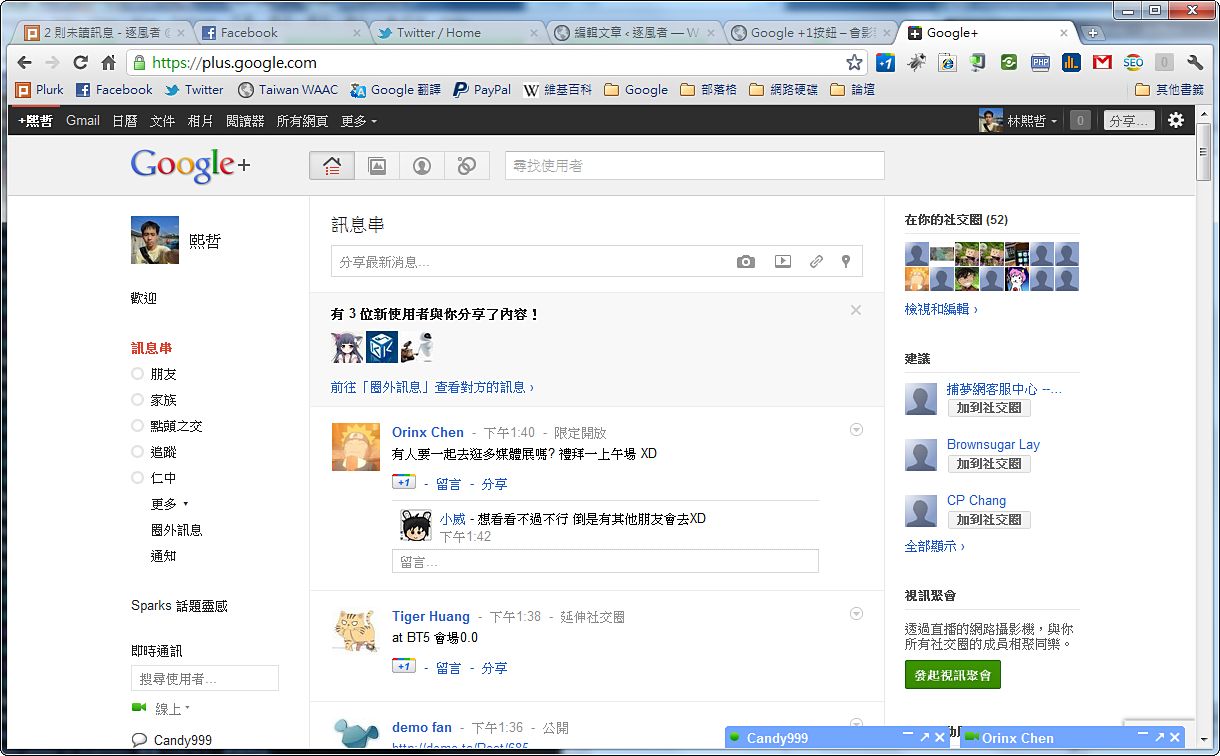Screen dimensions: 1220x756
Task: Close the Candy999 chat window
Action: pyautogui.click(x=939, y=737)
